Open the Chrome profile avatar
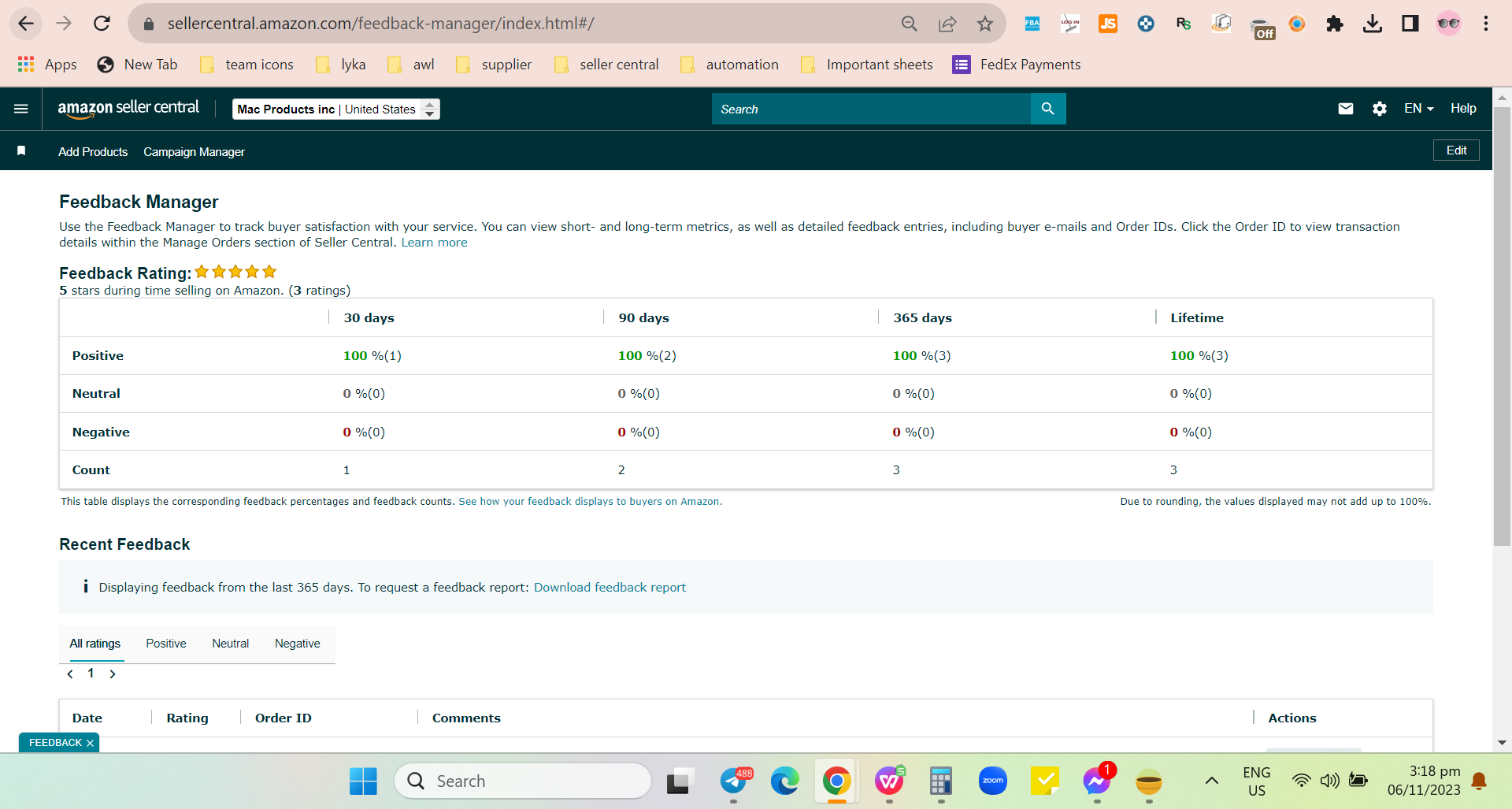 pyautogui.click(x=1448, y=24)
